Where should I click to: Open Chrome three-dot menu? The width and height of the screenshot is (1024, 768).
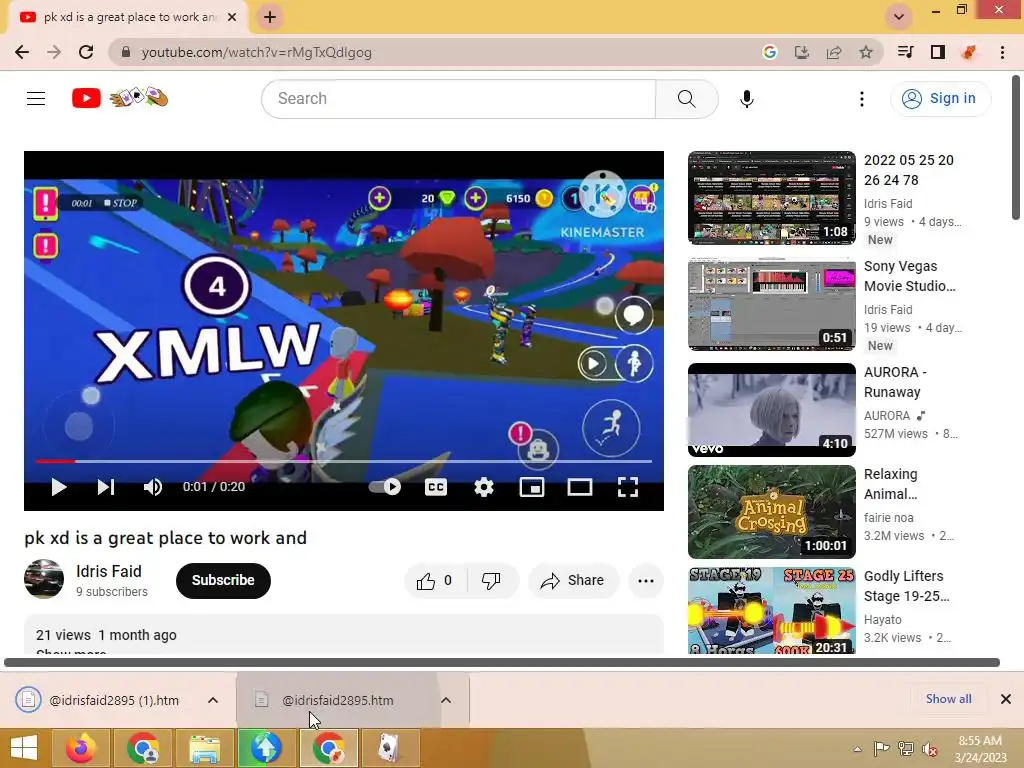(1002, 52)
